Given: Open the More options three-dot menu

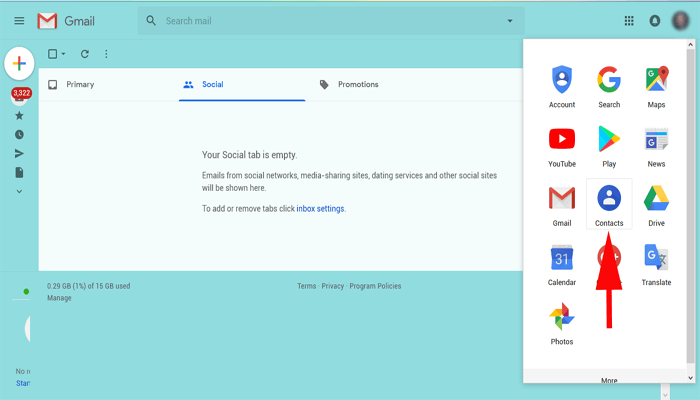Looking at the screenshot, I should [106, 54].
